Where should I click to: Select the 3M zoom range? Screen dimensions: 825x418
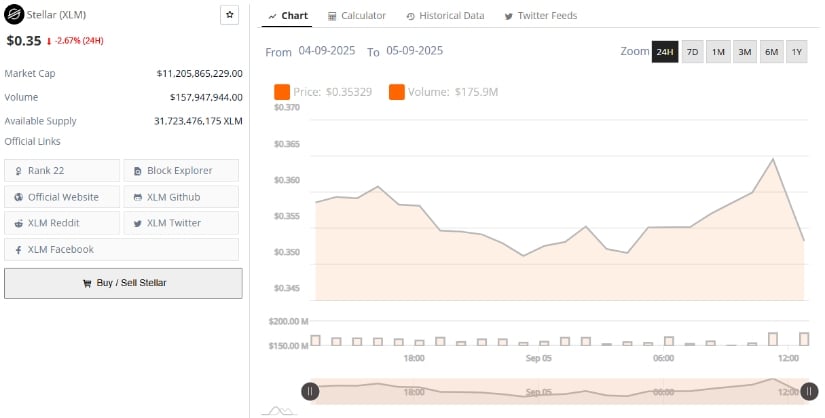click(x=744, y=52)
